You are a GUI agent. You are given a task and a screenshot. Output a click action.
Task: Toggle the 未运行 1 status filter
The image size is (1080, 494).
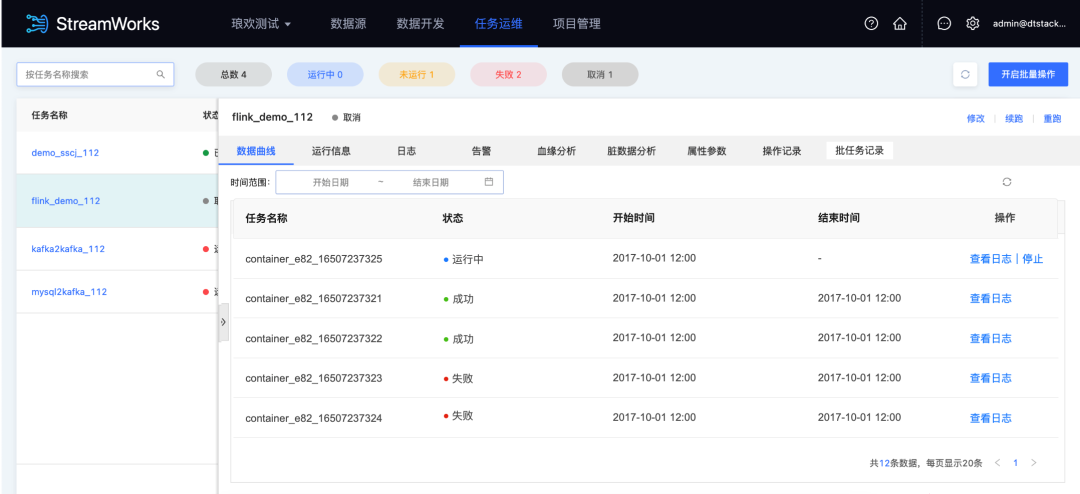(x=416, y=74)
